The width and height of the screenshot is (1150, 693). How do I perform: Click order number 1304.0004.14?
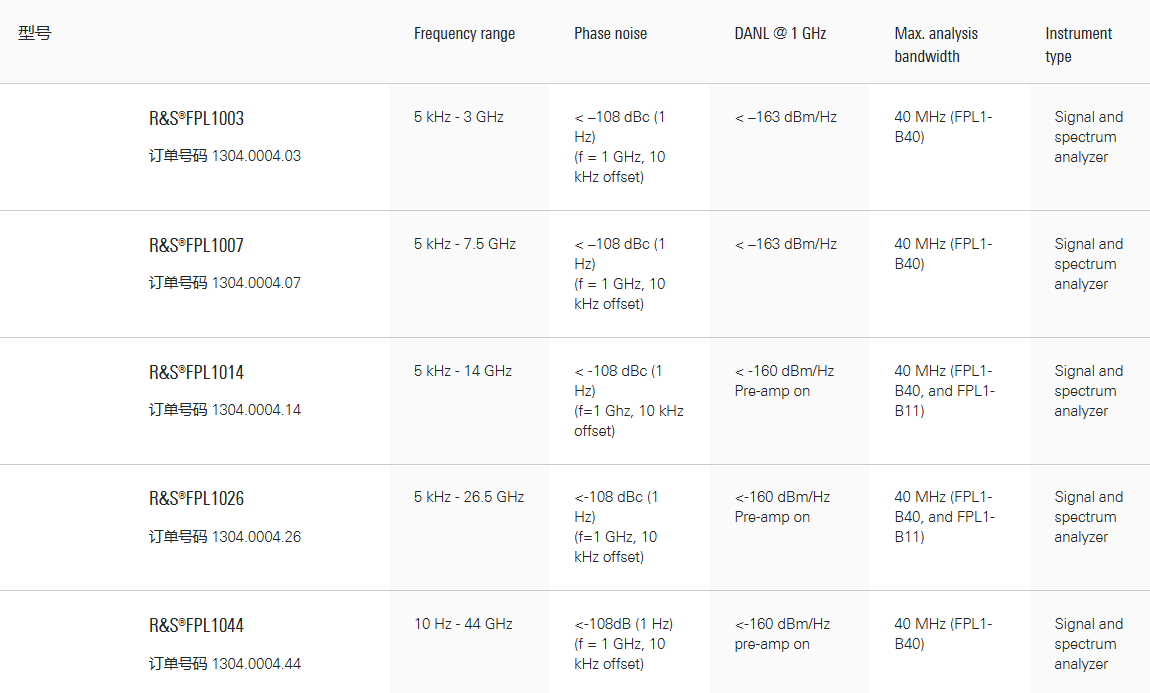(255, 410)
